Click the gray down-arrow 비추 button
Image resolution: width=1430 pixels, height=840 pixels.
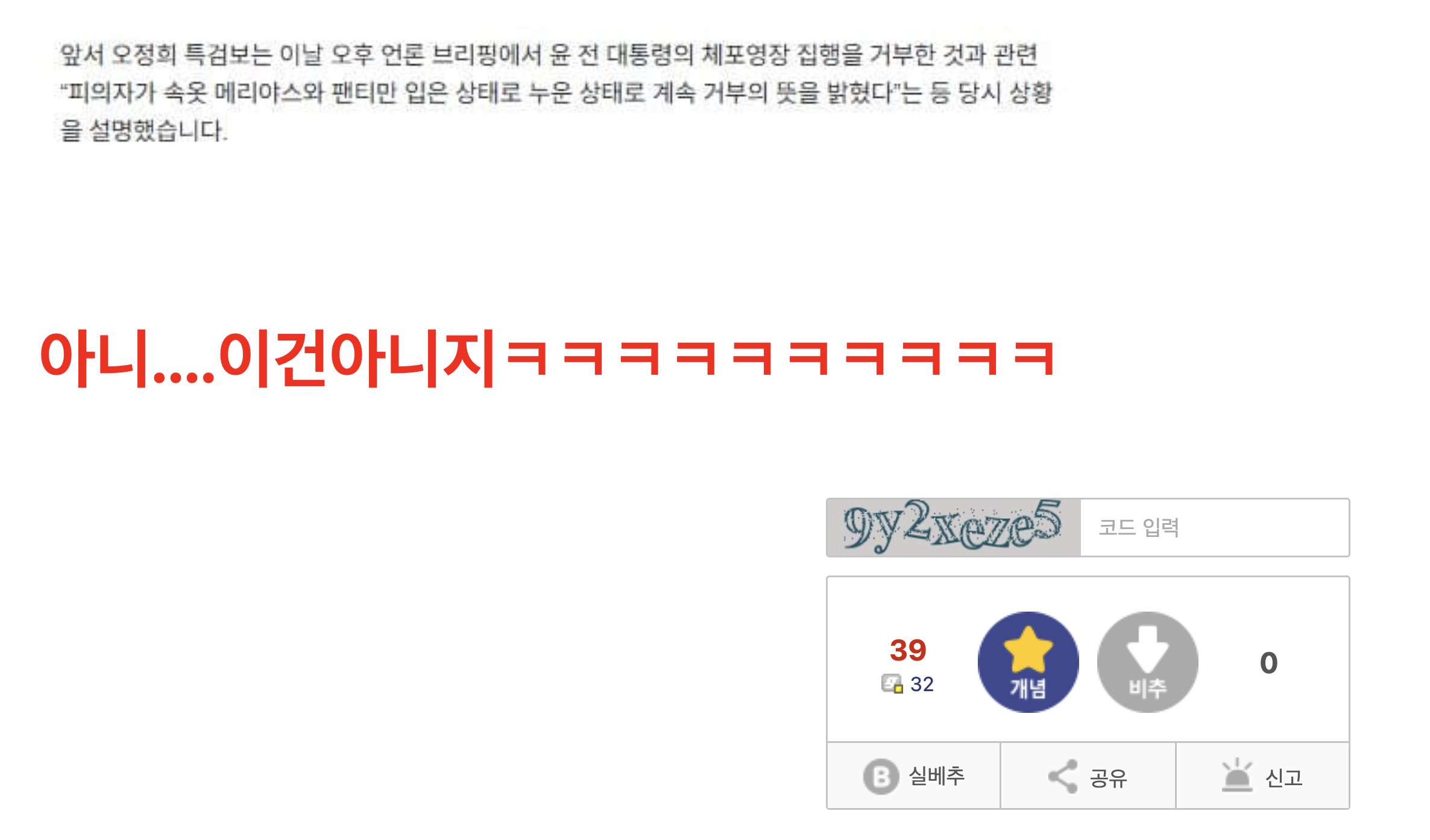tap(1147, 662)
